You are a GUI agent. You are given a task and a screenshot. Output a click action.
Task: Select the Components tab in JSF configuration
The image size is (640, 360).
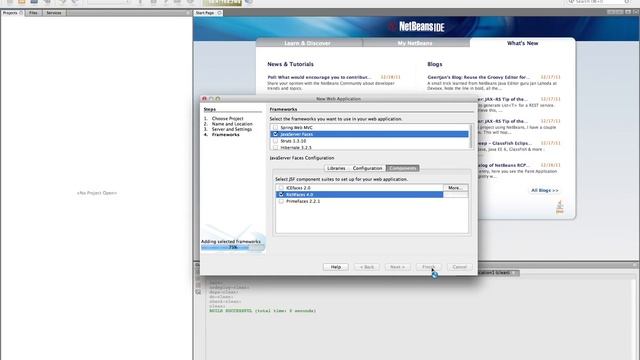click(402, 168)
